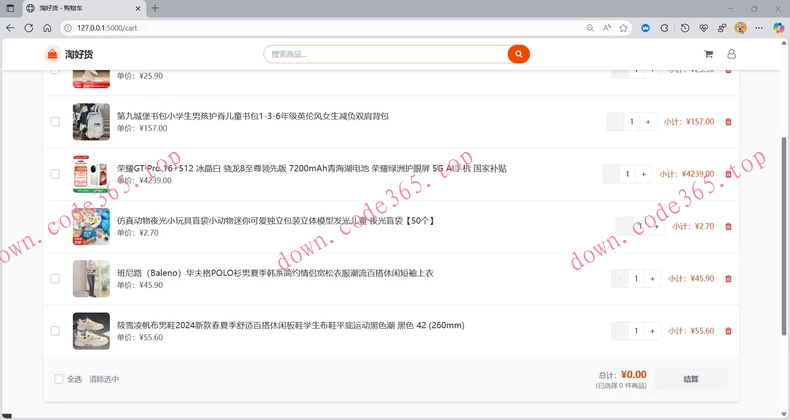
Task: Delete the ¥45.90 POLO shirt item
Action: [x=728, y=278]
